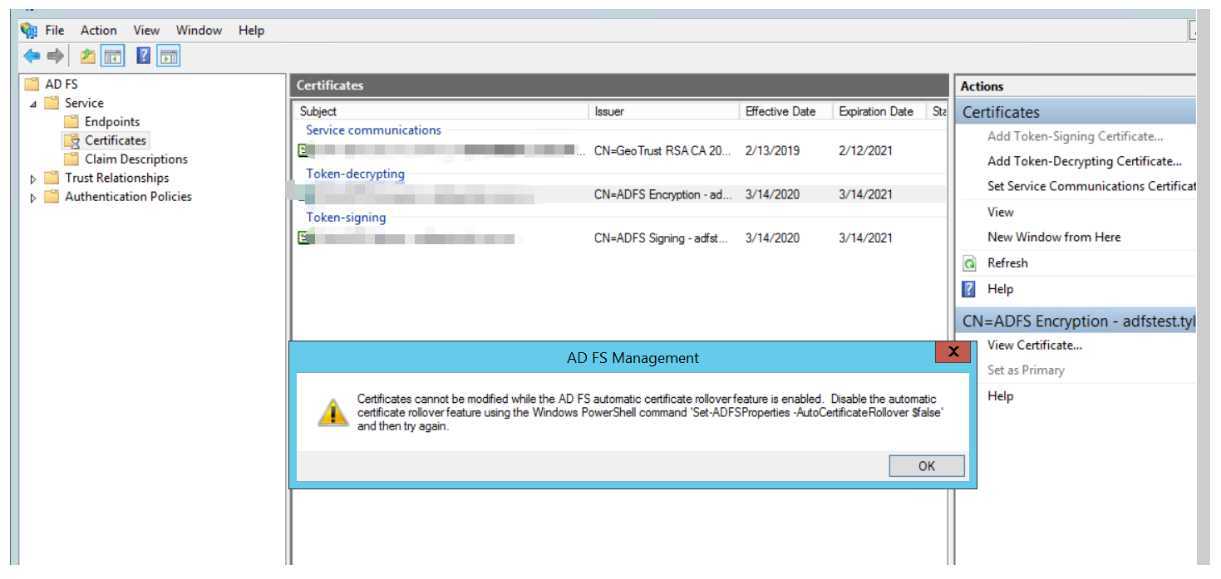The width and height of the screenshot is (1221, 579).
Task: Select Authentication Policies label in tree
Action: [128, 196]
